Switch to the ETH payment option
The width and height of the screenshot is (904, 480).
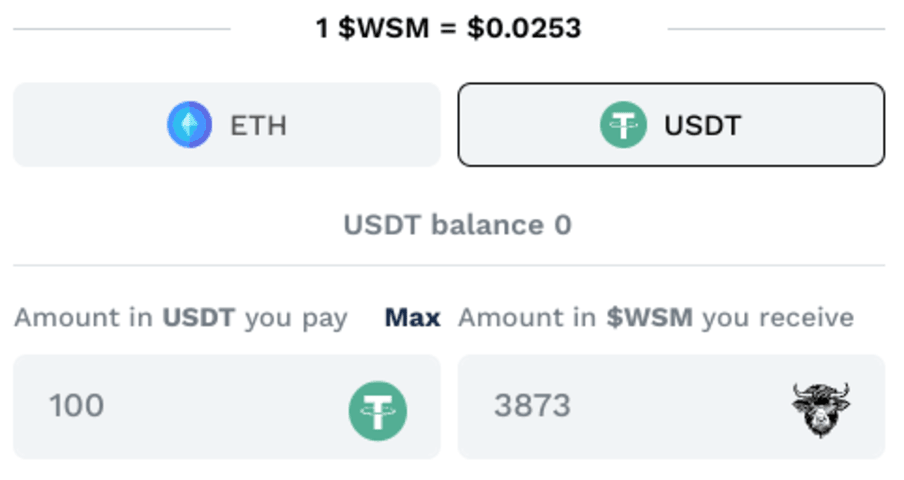click(226, 125)
